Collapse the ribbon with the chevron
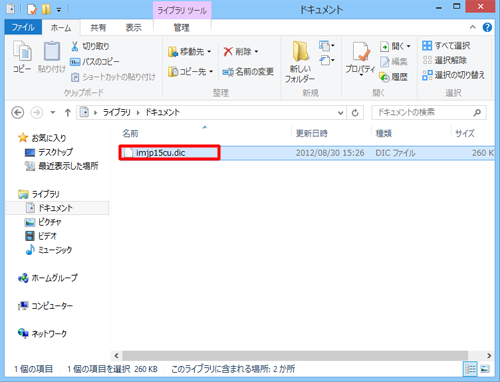The image size is (500, 382). coord(473,27)
